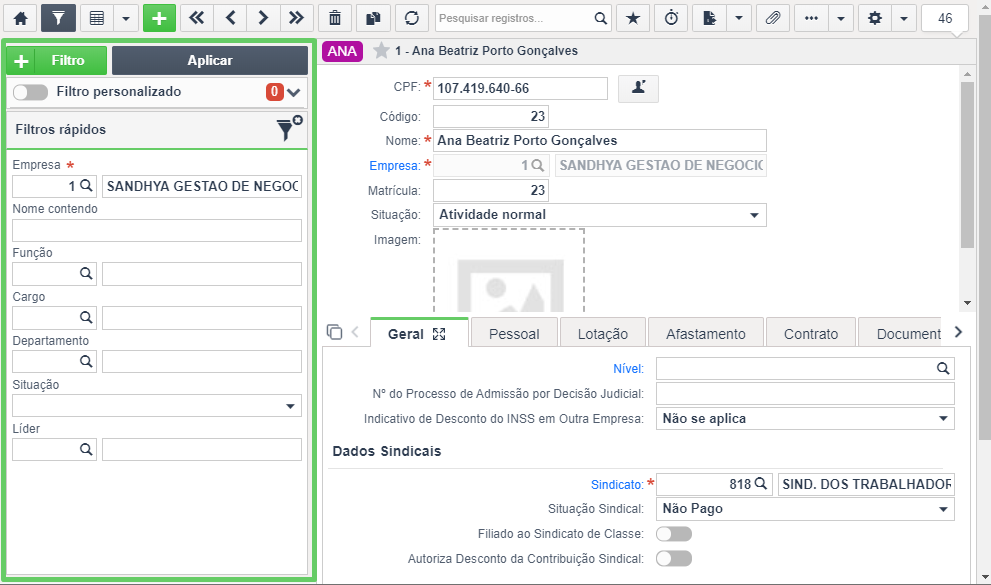Switch to the Contrato tab
The image size is (991, 585).
click(x=811, y=334)
